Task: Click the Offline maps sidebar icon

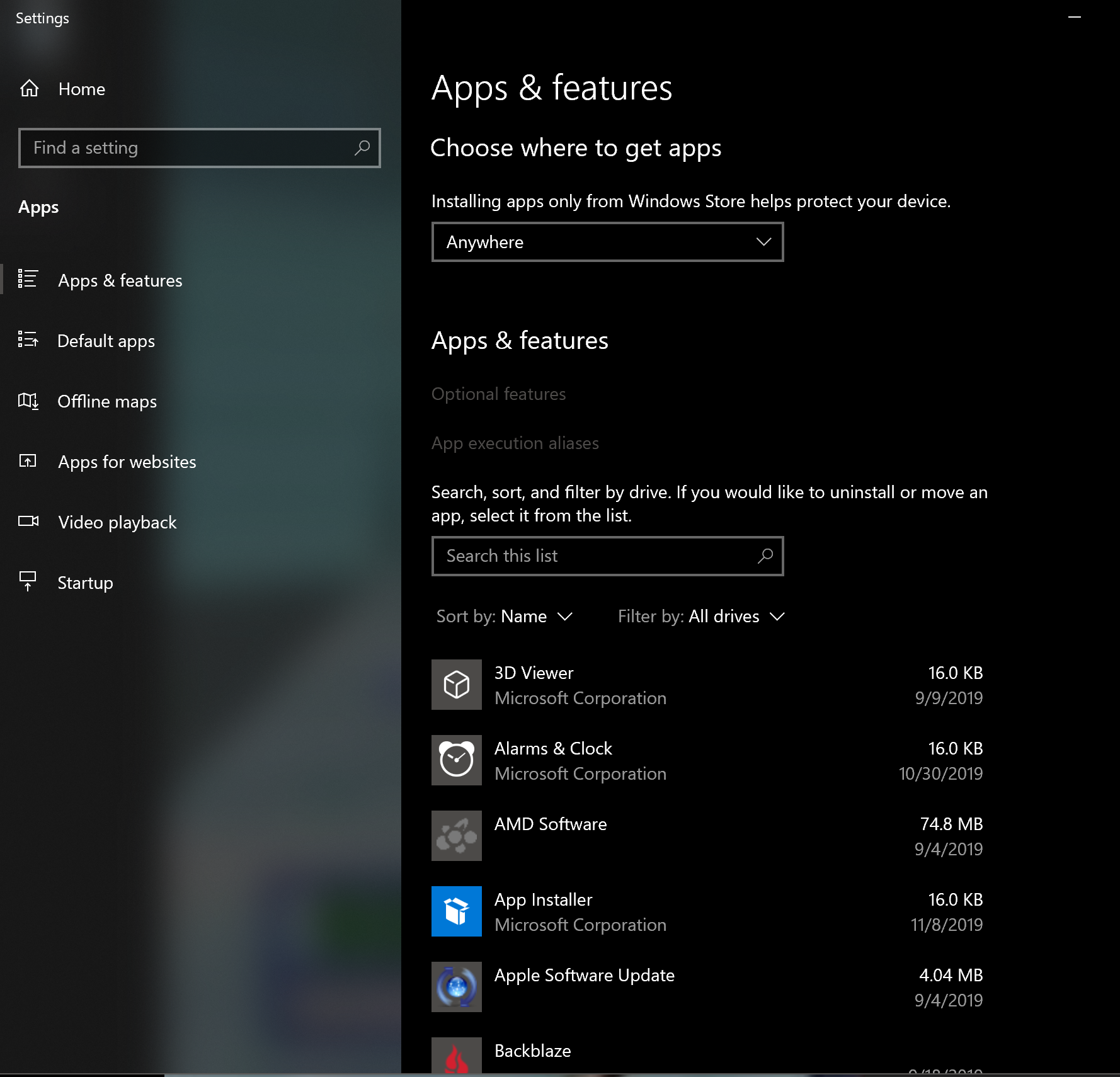Action: [x=28, y=401]
